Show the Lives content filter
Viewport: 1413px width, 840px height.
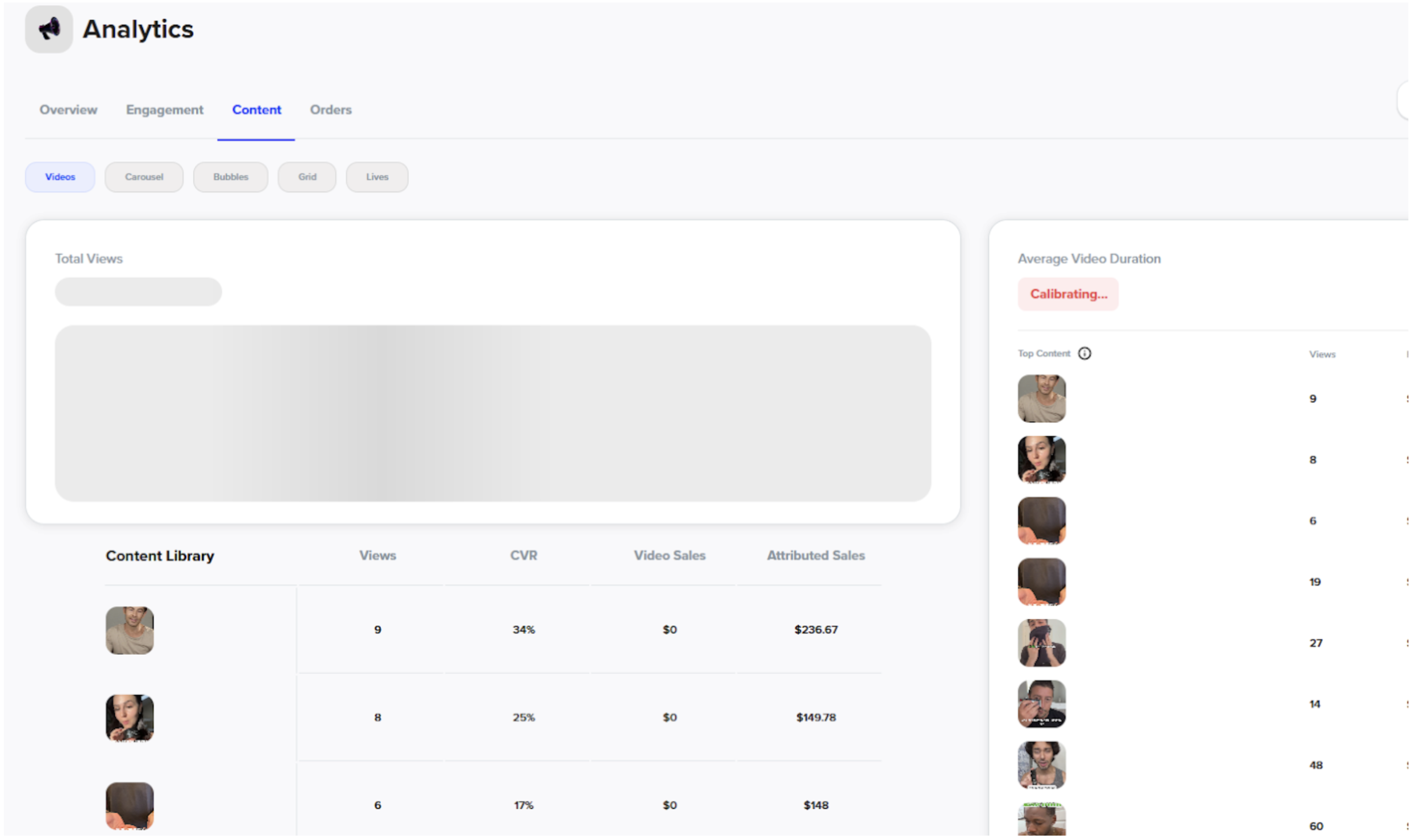tap(378, 177)
